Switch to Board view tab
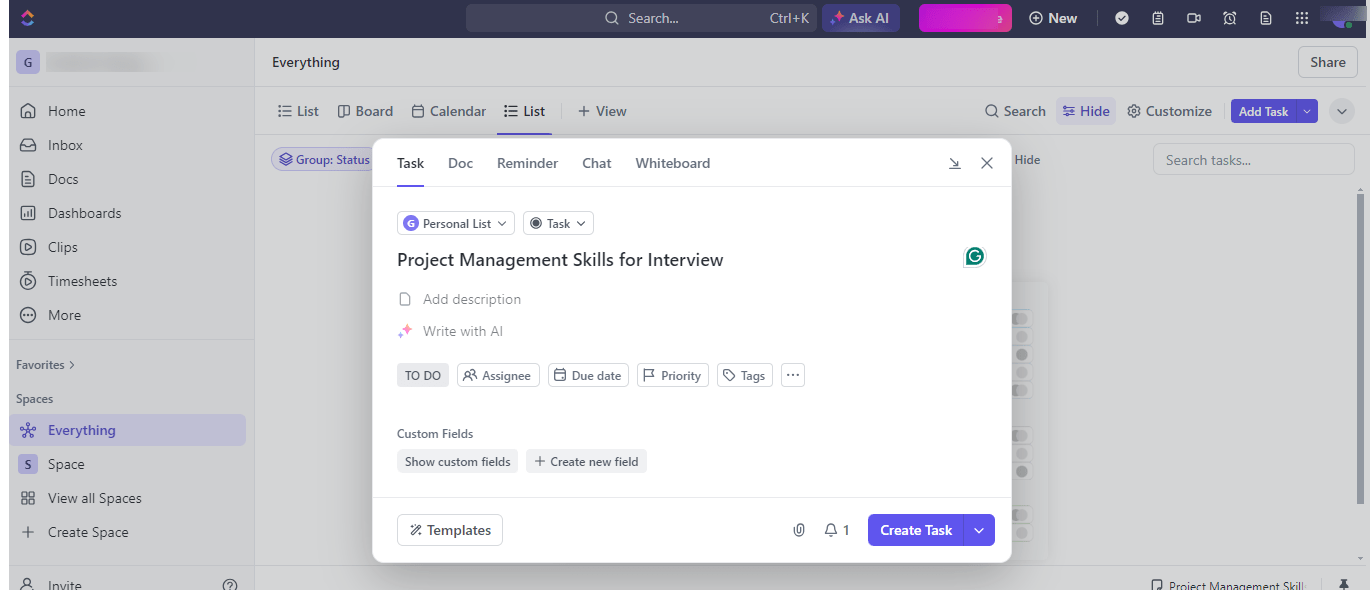 click(x=365, y=111)
